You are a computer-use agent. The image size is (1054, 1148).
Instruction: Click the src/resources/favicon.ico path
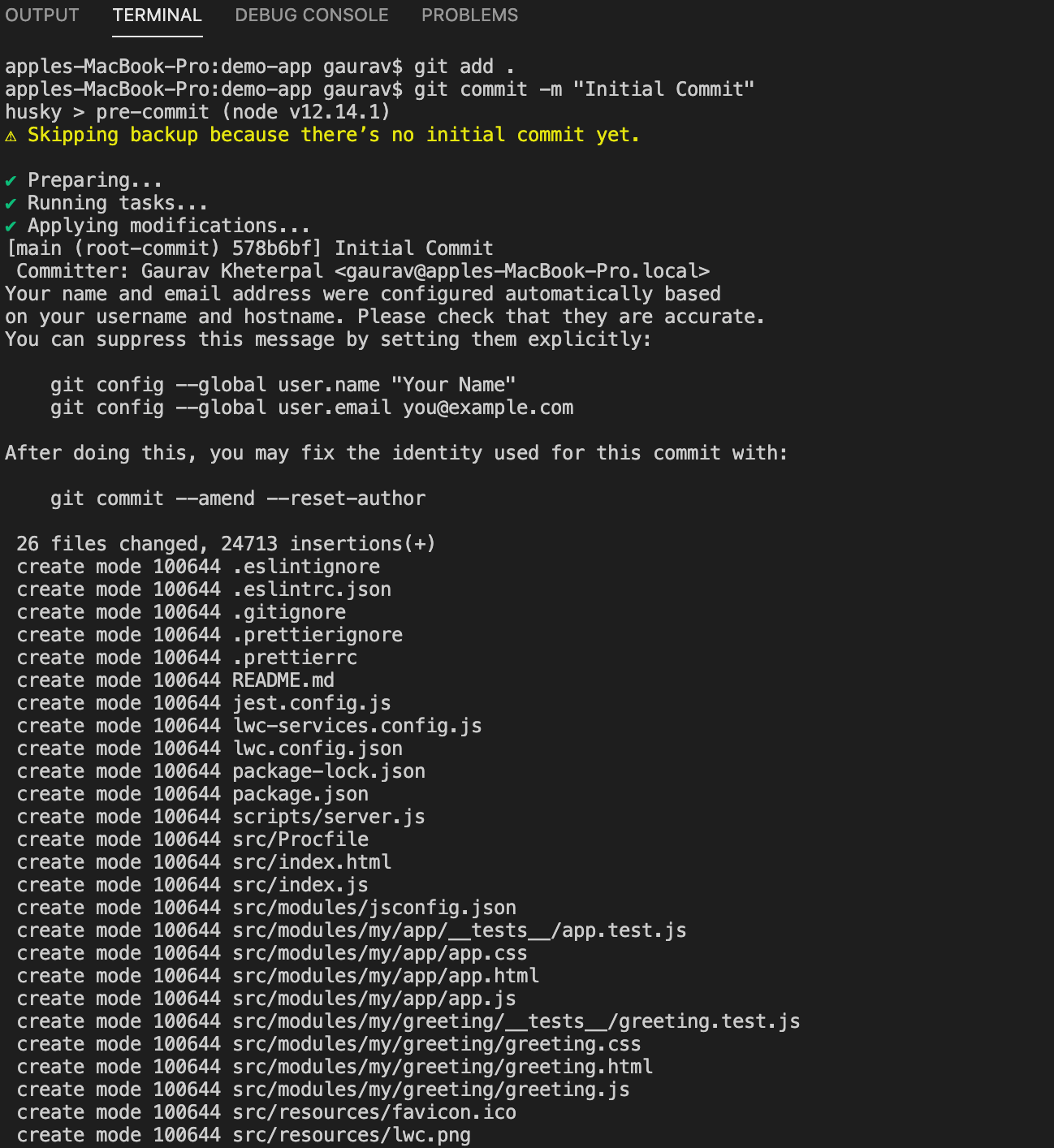[374, 1112]
